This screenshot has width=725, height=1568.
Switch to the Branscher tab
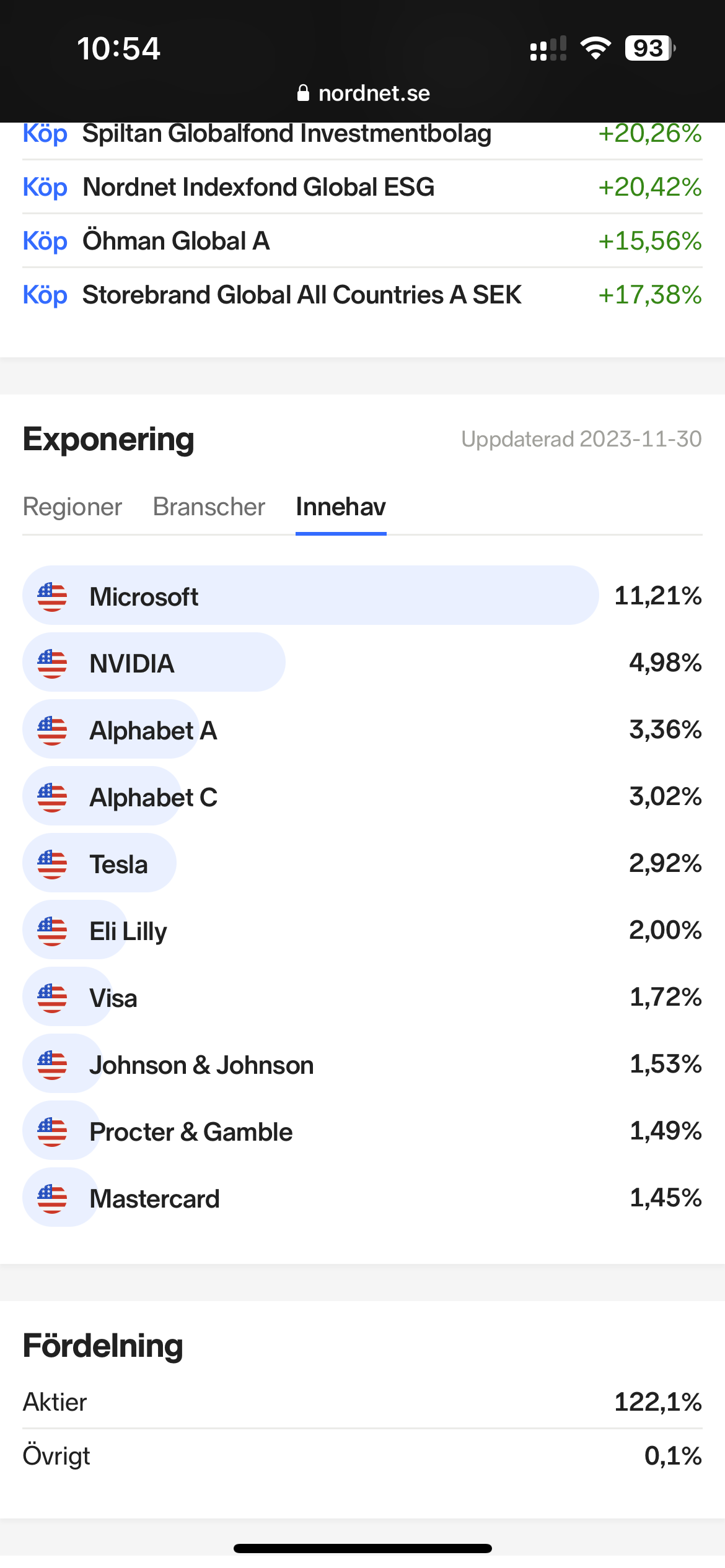(209, 507)
